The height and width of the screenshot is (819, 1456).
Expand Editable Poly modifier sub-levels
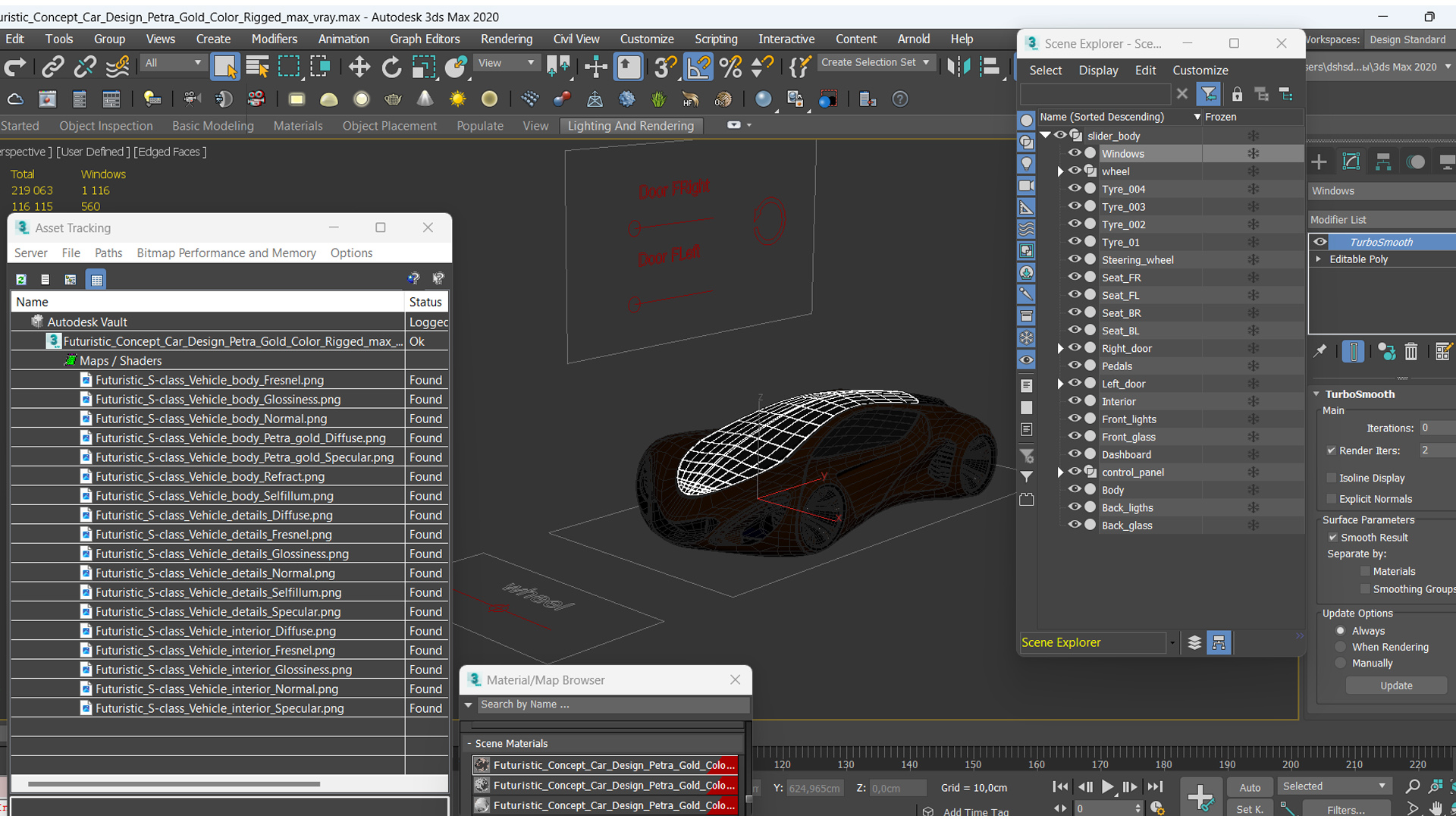tap(1319, 259)
